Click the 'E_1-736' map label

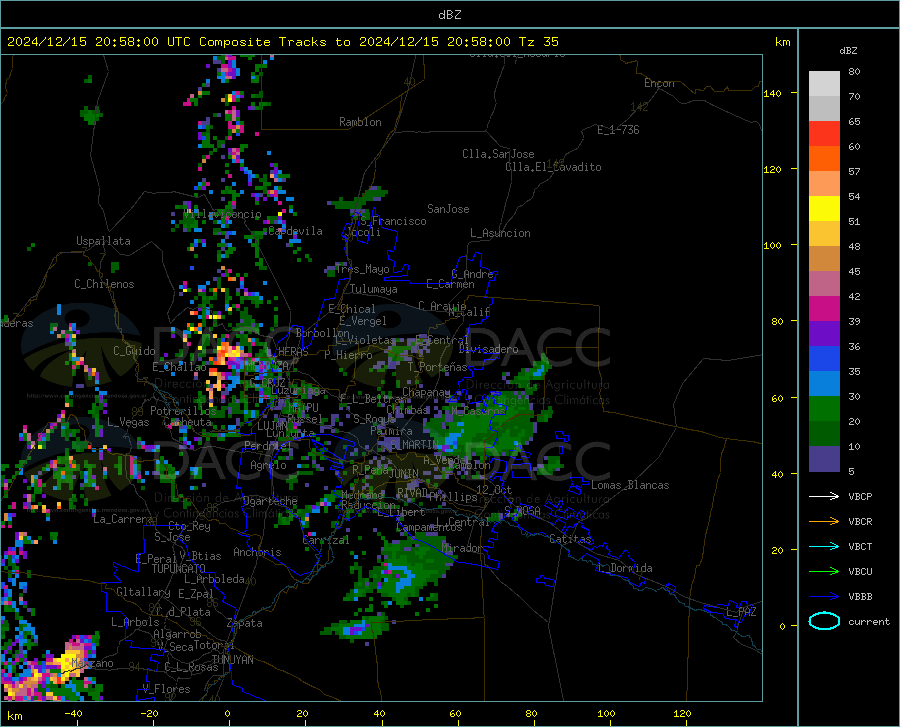(x=618, y=130)
